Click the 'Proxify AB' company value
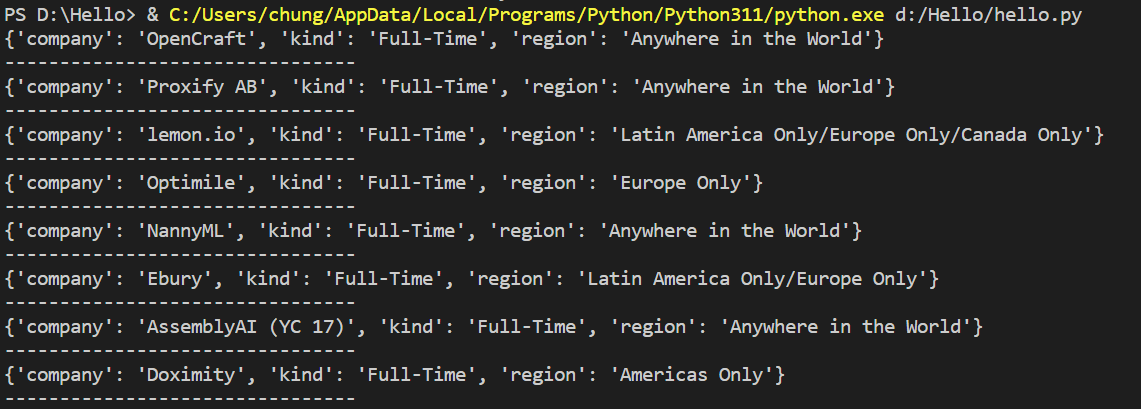The width and height of the screenshot is (1141, 409). point(202,87)
